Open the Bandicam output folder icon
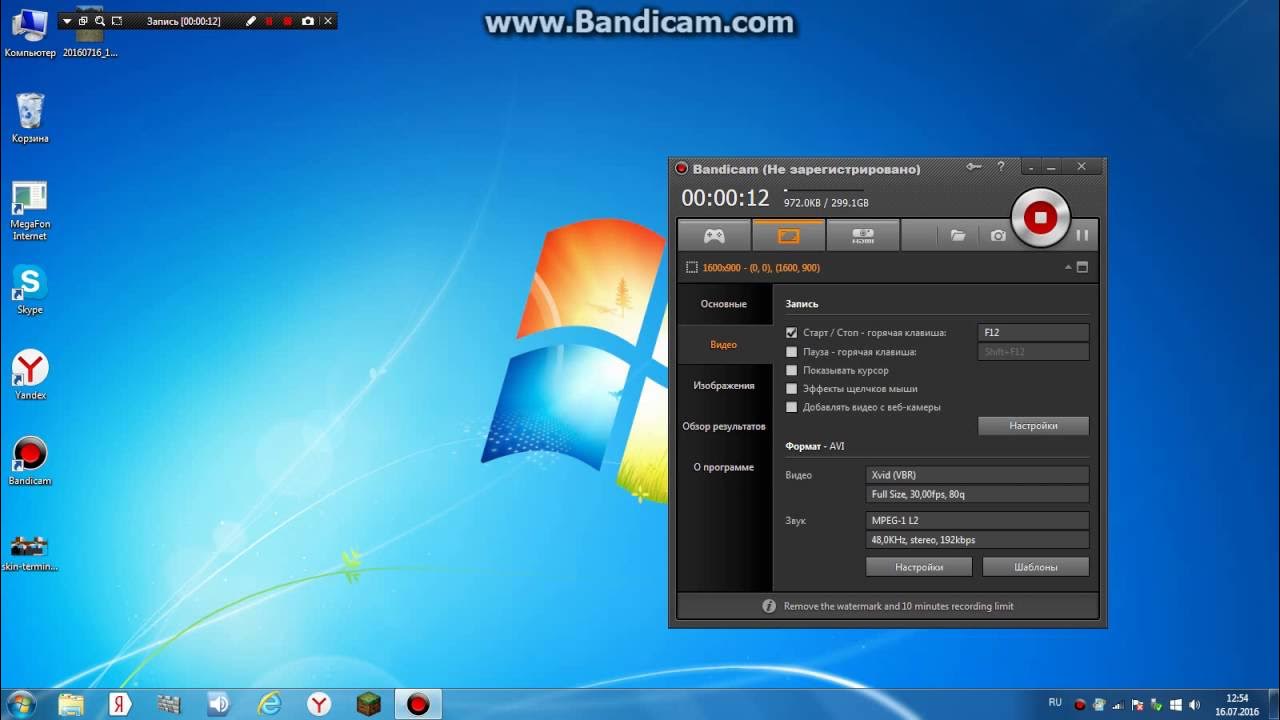Screen dimensions: 1280x720 pos(958,236)
